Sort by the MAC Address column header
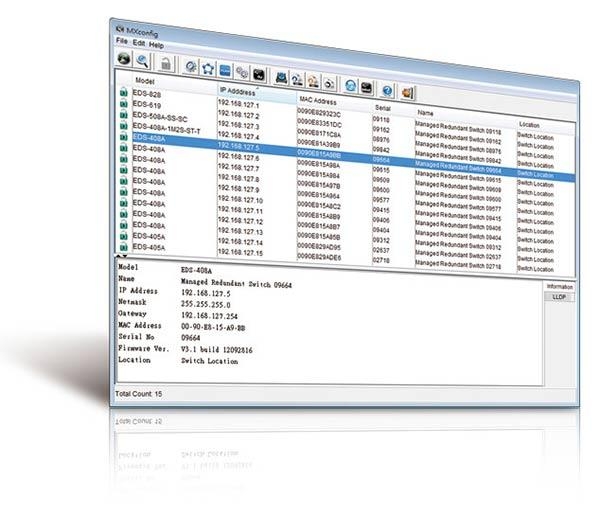 pos(318,100)
